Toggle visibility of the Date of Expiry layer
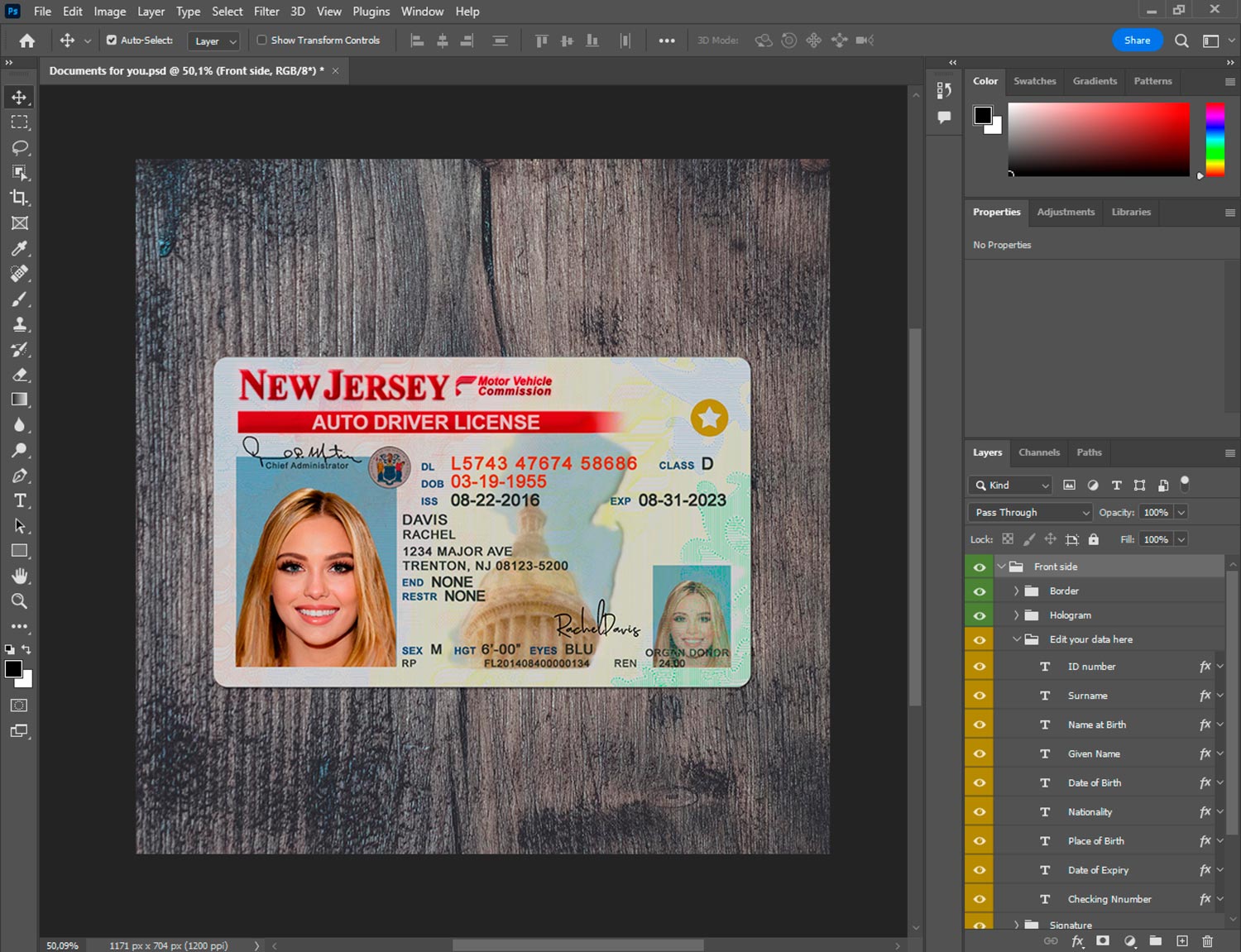This screenshot has width=1241, height=952. point(979,870)
